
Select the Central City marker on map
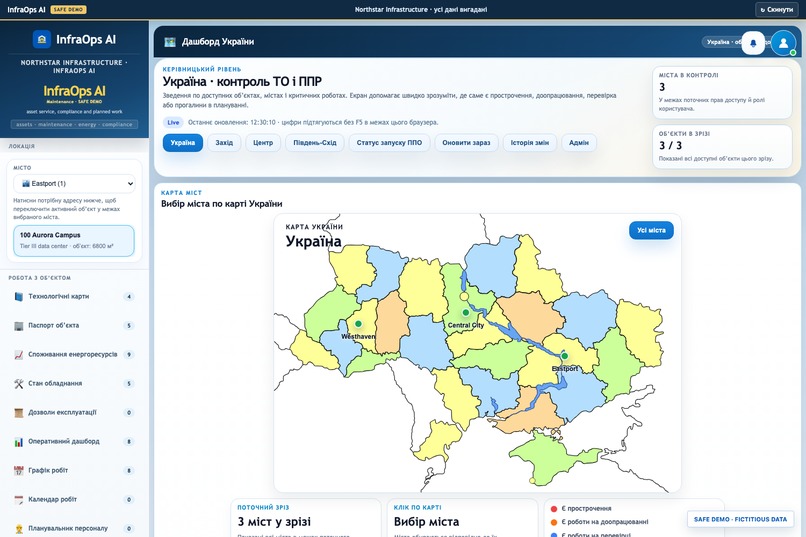(x=466, y=312)
